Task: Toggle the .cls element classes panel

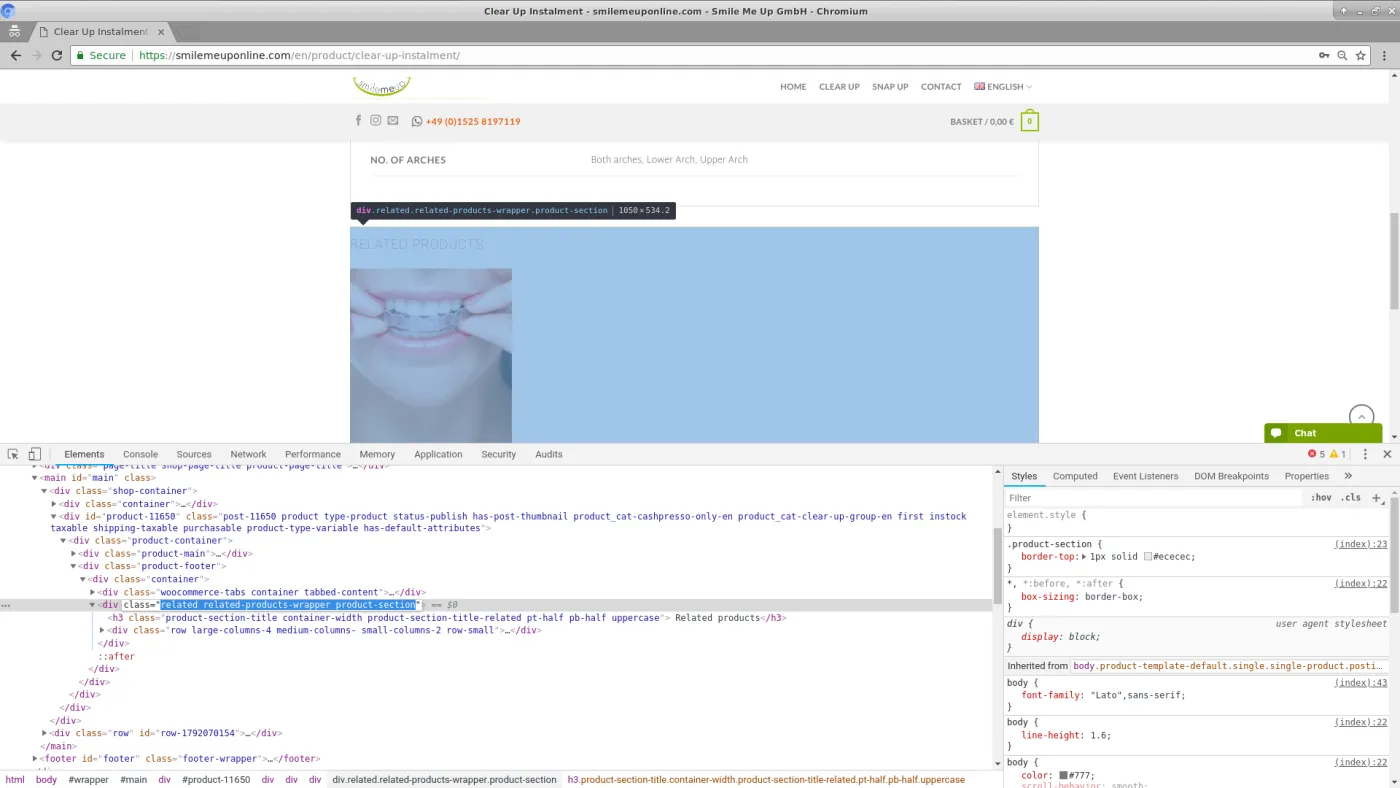Action: coord(1351,498)
